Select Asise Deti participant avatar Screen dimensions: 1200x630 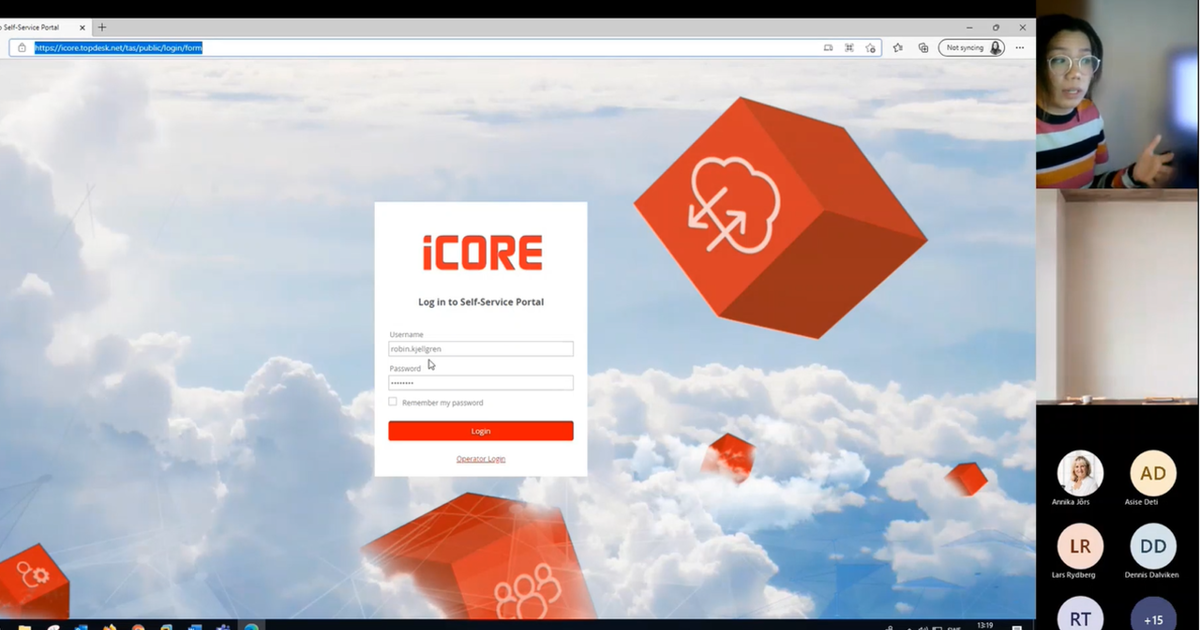[x=1153, y=473]
